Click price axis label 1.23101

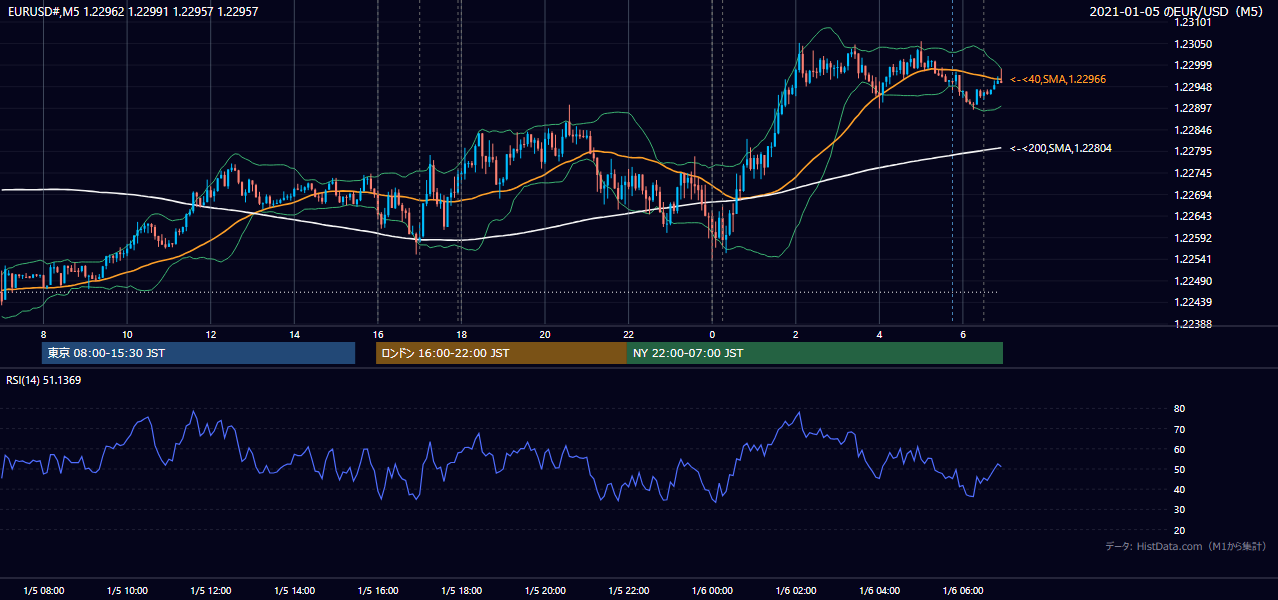click(1192, 22)
